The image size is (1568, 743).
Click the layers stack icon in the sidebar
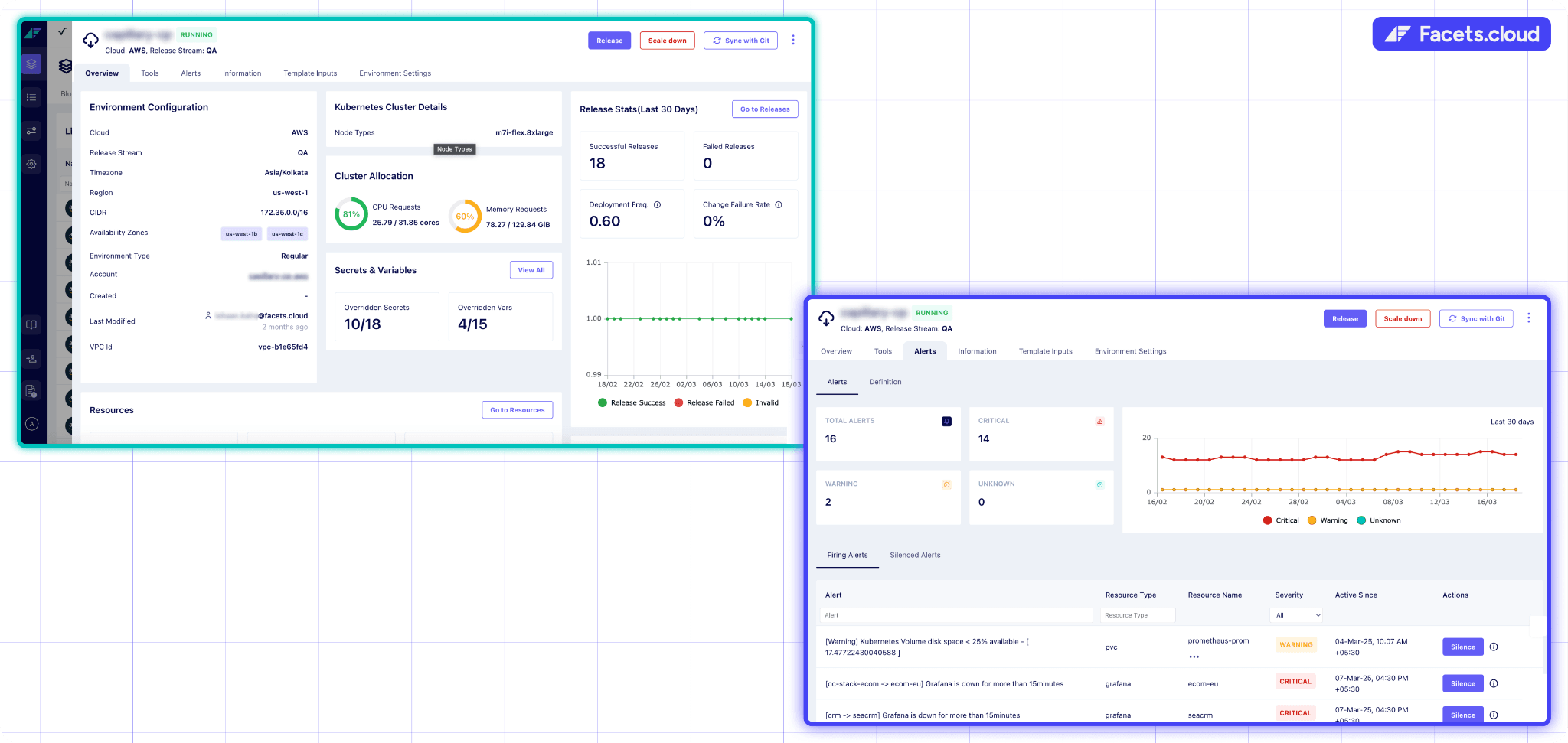tap(31, 64)
